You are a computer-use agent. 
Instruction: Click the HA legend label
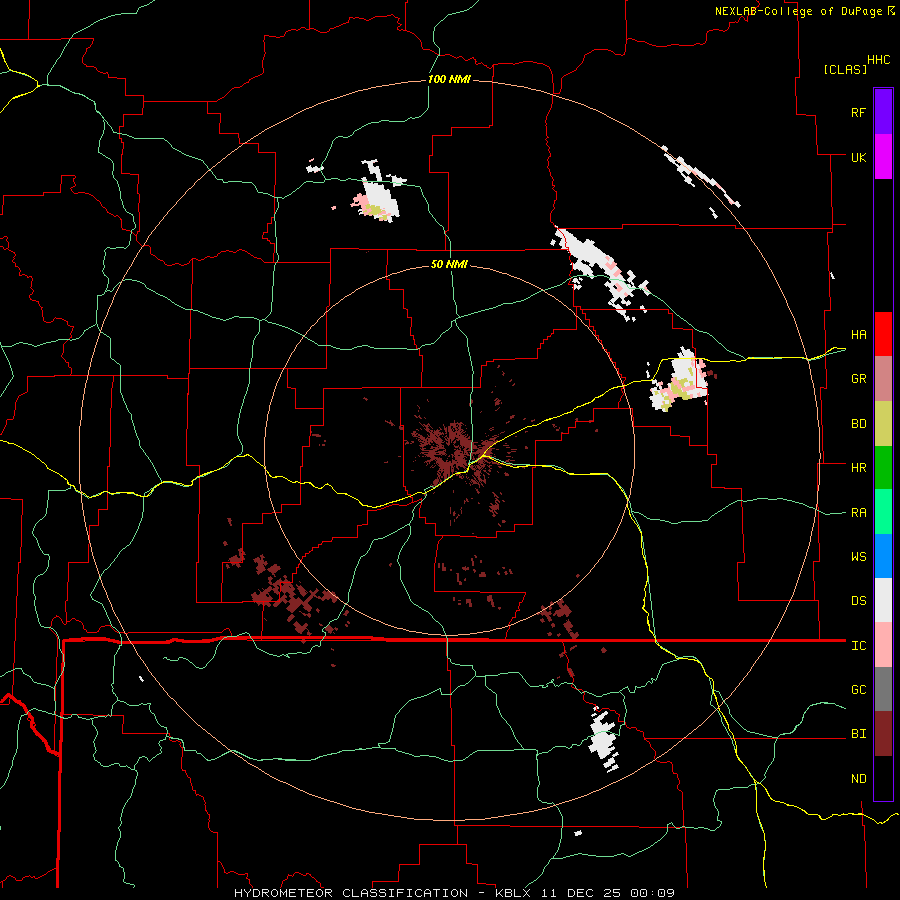coord(858,335)
